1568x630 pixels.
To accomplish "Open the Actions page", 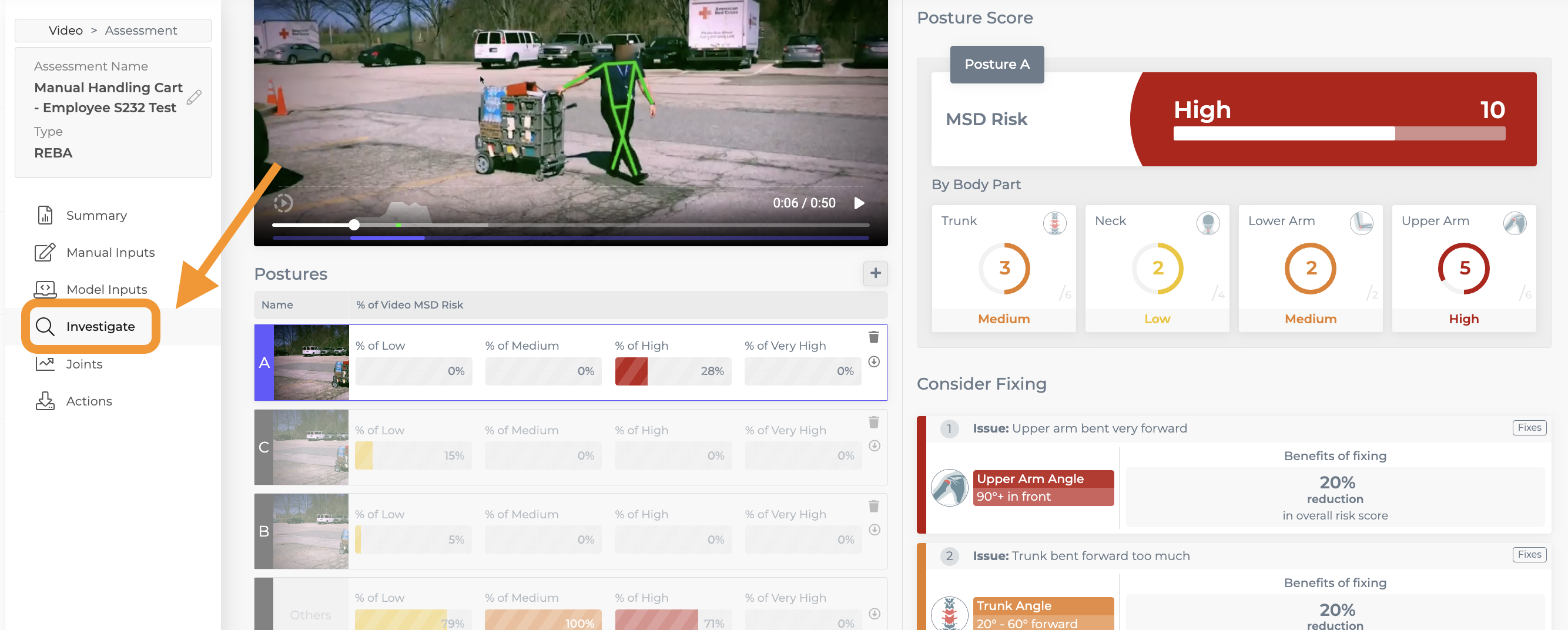I will coord(89,401).
